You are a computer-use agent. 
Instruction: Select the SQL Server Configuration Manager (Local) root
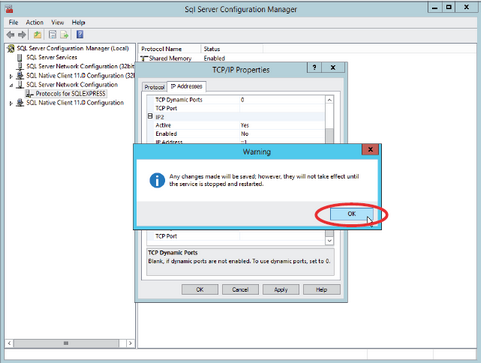point(73,48)
